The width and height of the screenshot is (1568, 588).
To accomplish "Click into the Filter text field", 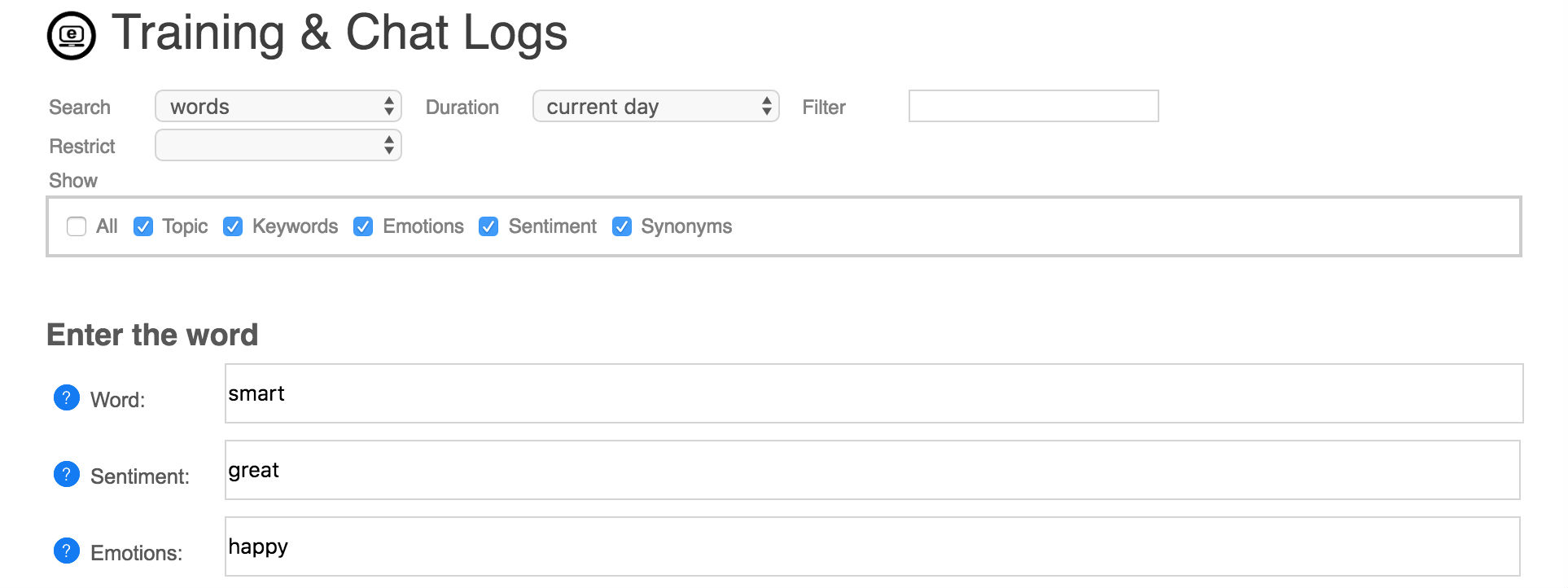I will click(x=1033, y=106).
